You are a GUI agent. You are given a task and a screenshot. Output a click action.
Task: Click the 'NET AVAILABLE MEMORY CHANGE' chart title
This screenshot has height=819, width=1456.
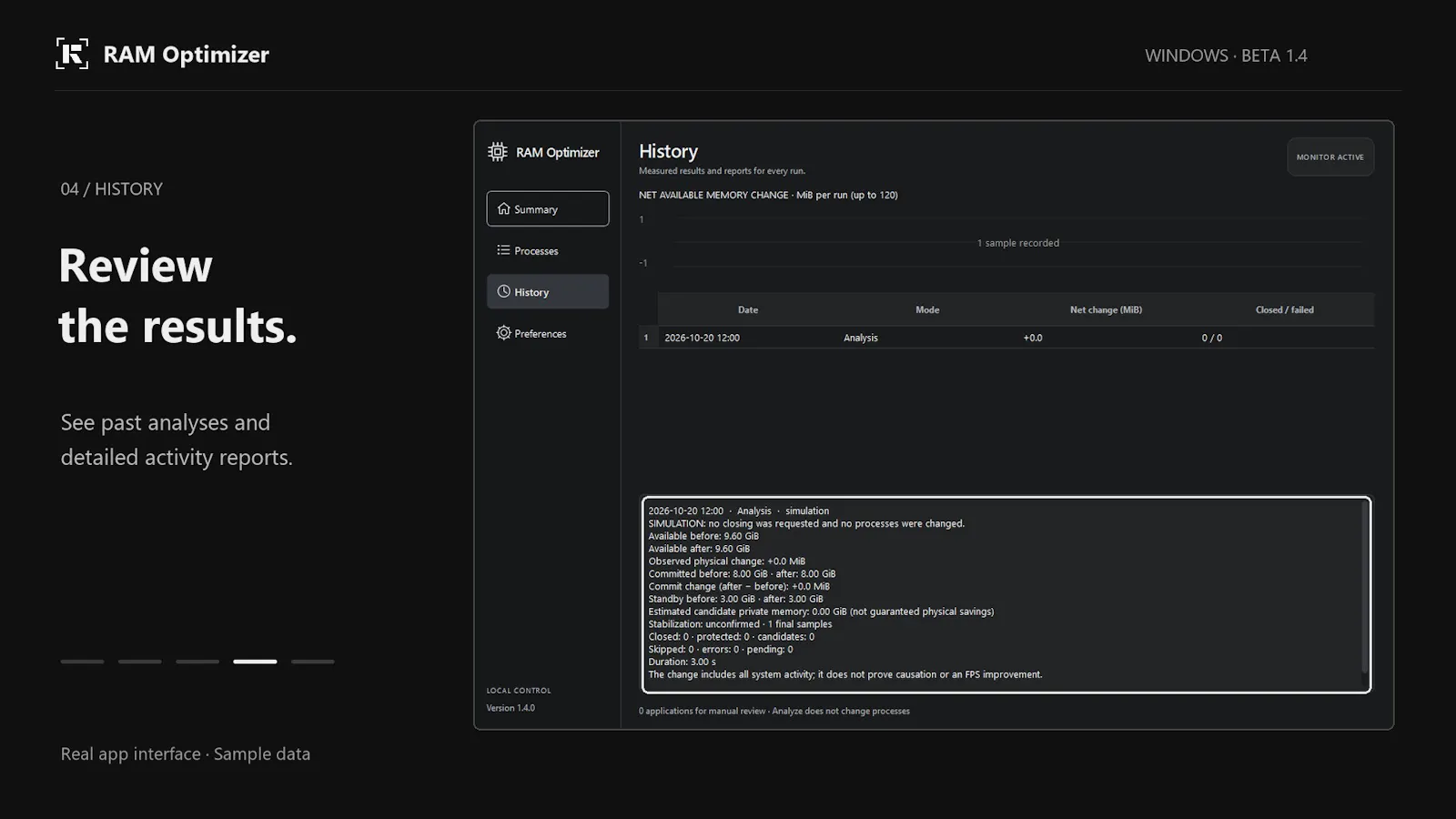point(768,195)
